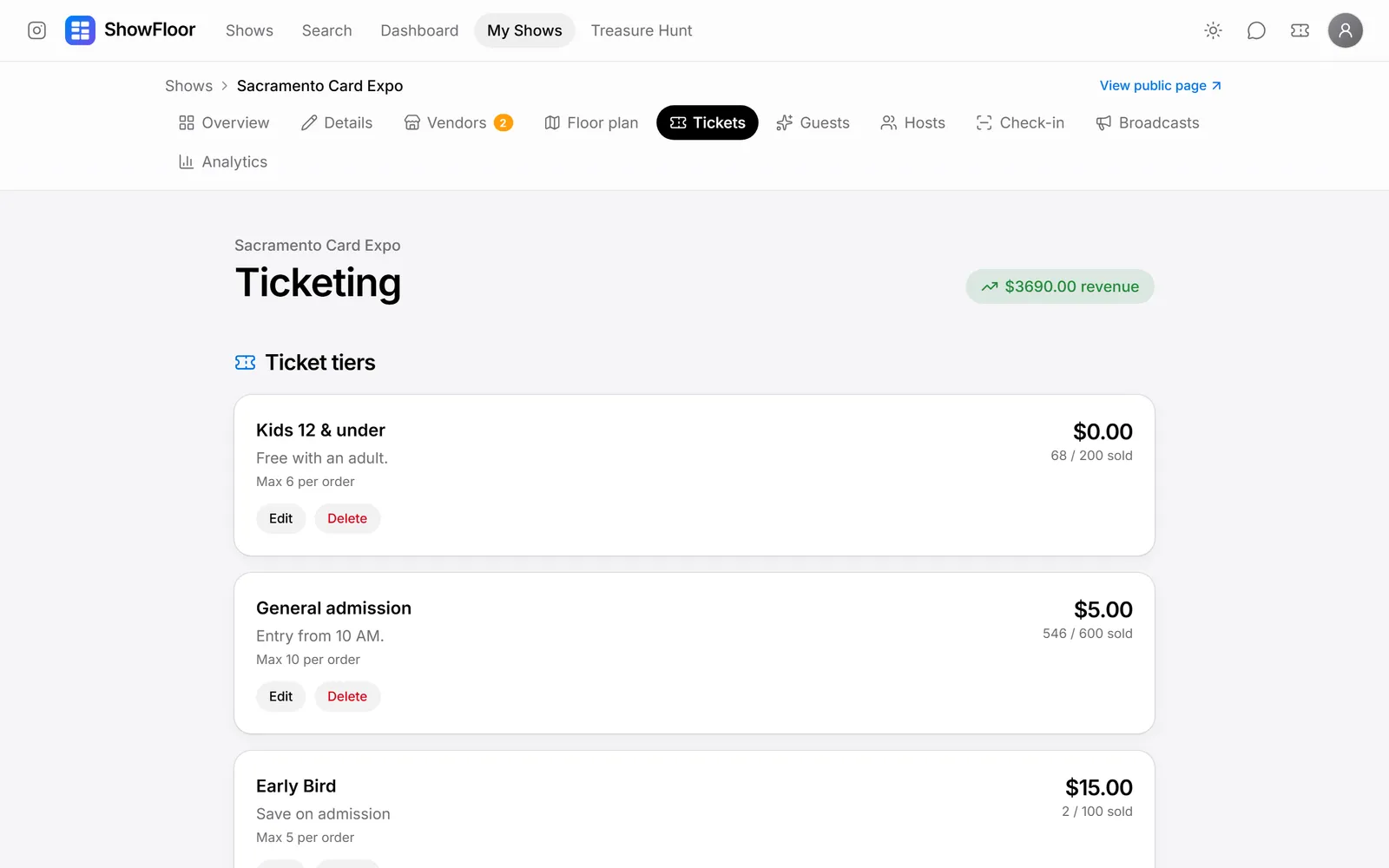
Task: Open the user profile avatar
Action: [x=1345, y=30]
